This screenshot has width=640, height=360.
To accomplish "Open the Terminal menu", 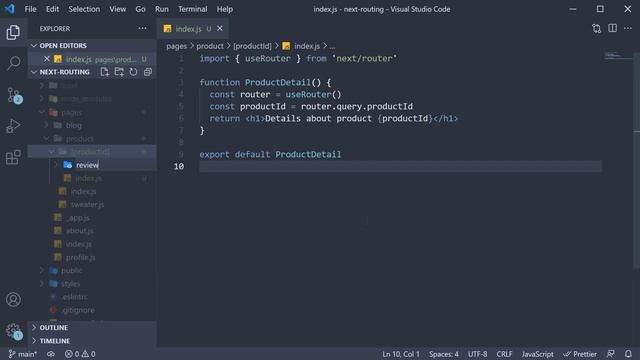I will [x=192, y=9].
